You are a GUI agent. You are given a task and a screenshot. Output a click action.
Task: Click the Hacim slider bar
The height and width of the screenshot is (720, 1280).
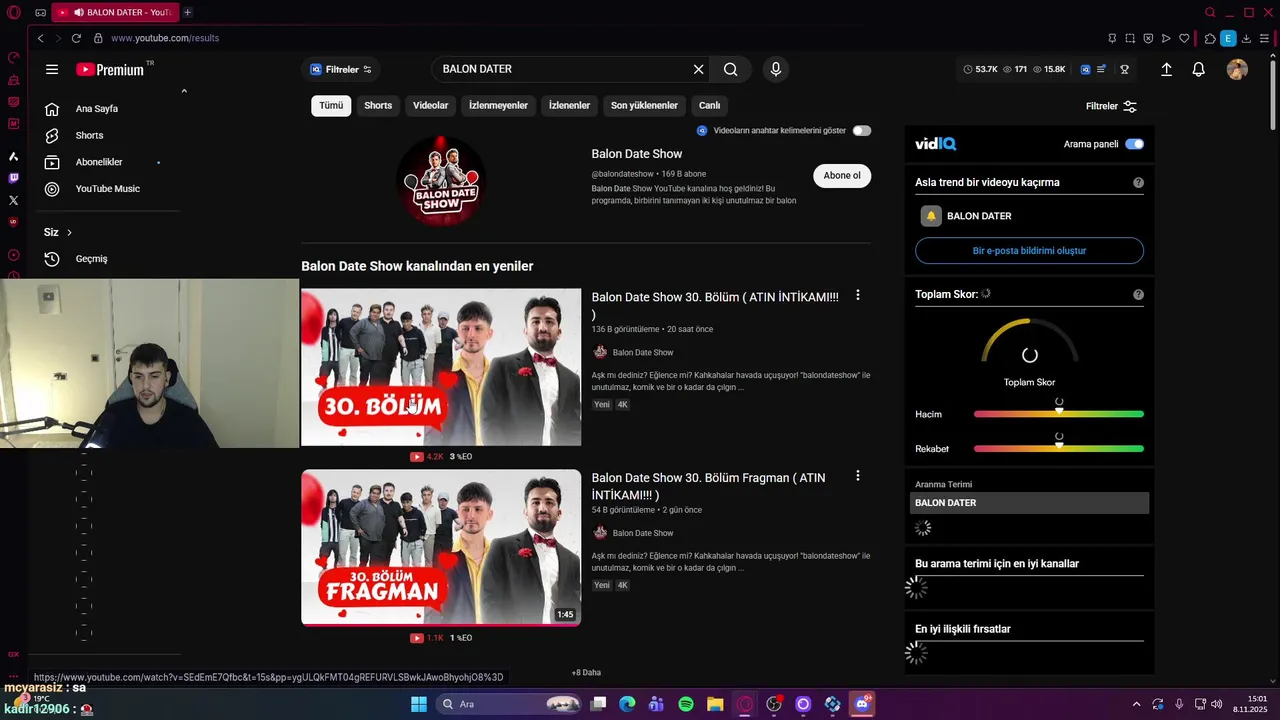(x=1059, y=414)
